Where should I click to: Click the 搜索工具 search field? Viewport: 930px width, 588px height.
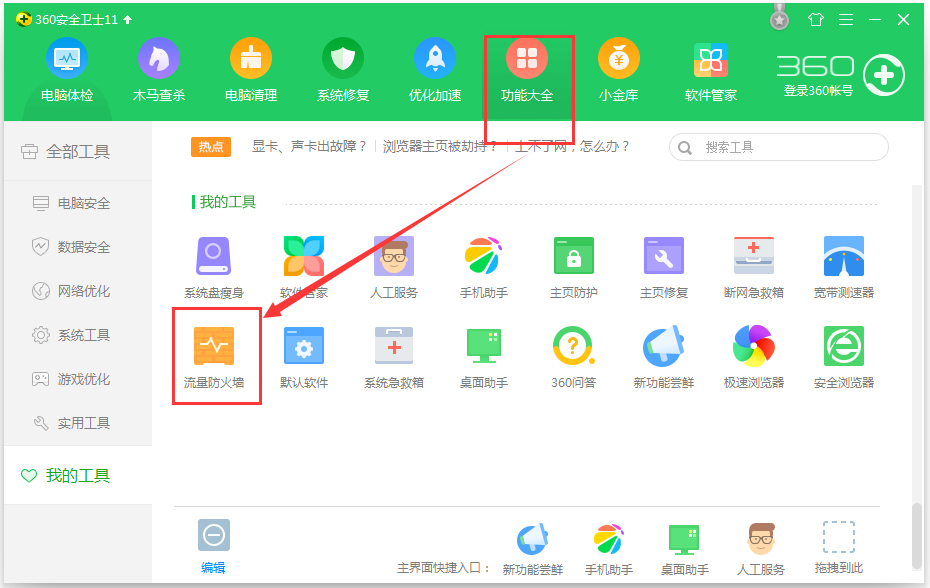coord(778,146)
